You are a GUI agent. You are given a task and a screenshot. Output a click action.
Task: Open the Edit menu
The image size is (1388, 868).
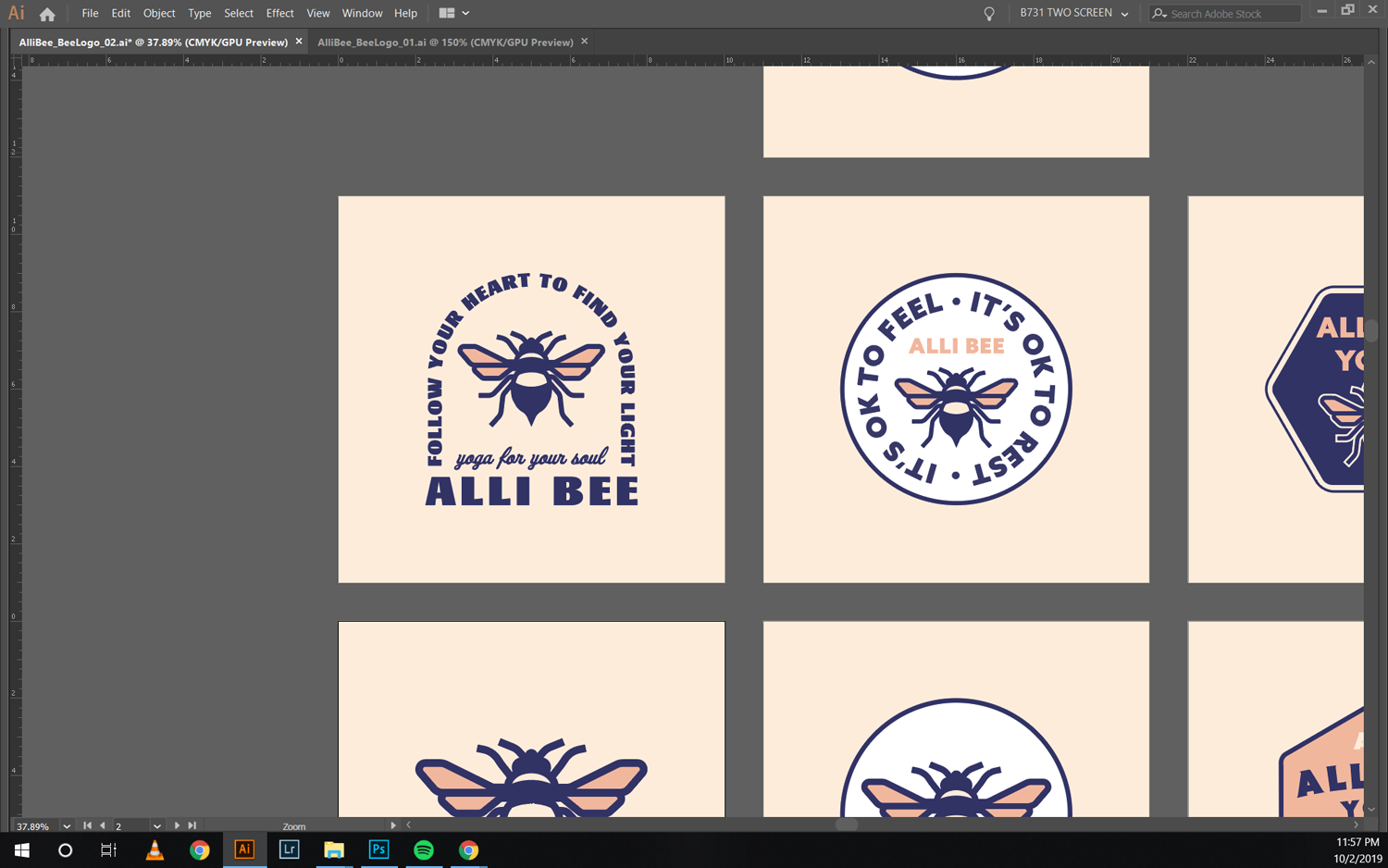(121, 14)
